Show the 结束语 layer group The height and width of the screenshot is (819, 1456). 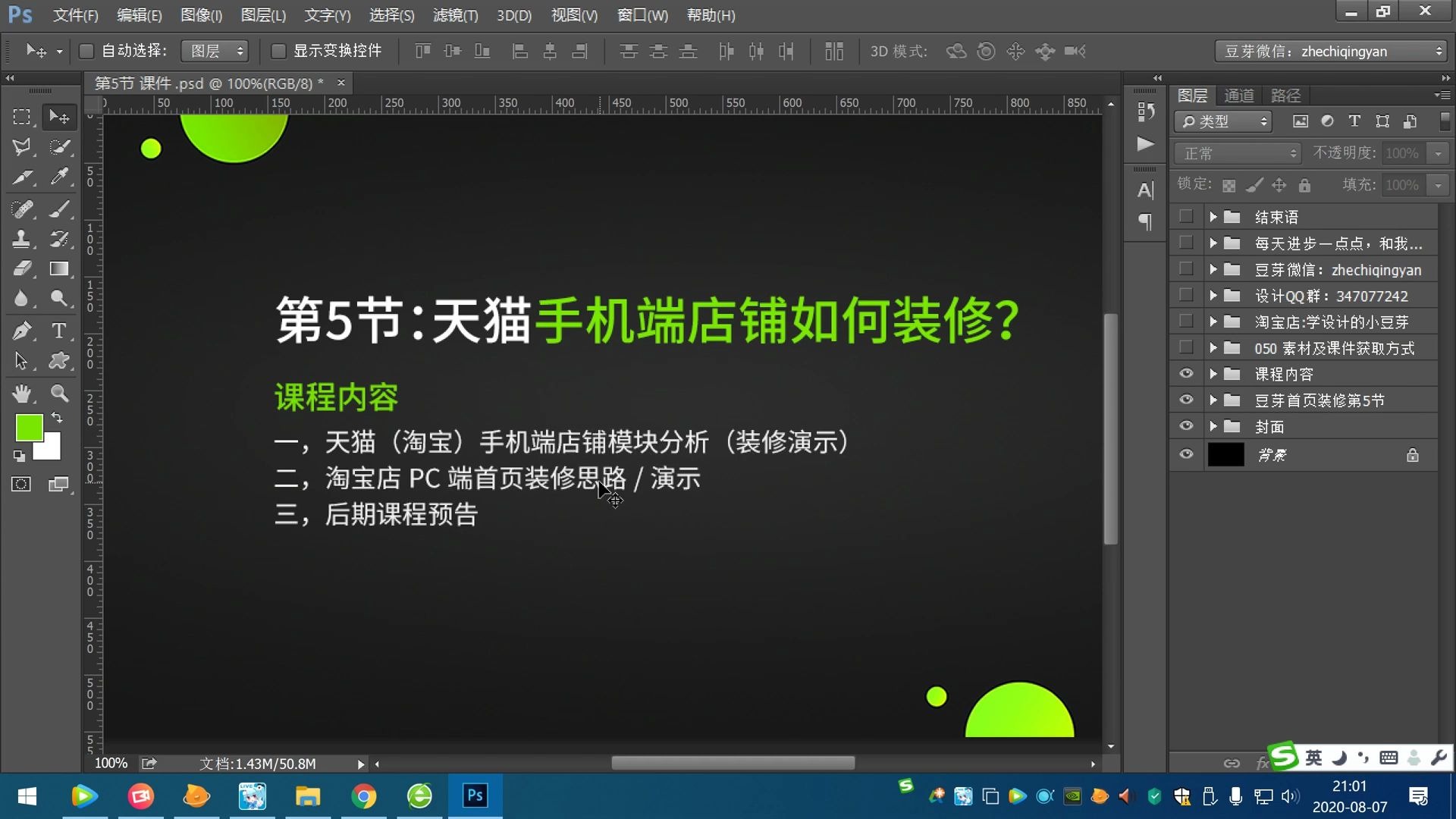click(1186, 217)
